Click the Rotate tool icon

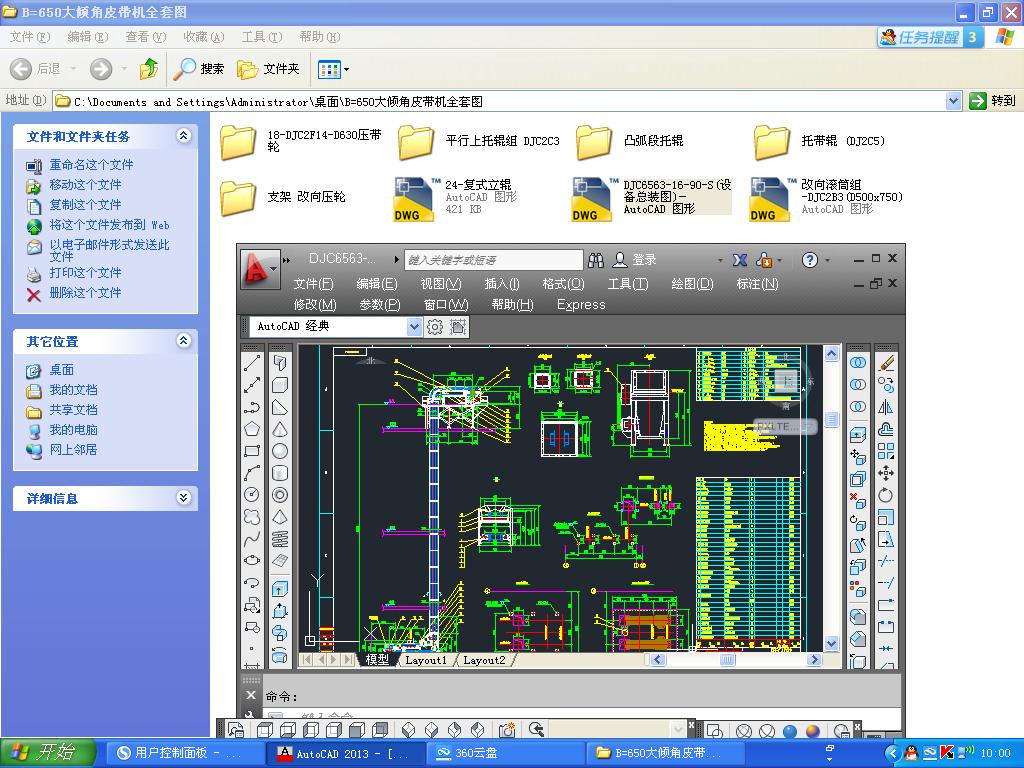885,495
